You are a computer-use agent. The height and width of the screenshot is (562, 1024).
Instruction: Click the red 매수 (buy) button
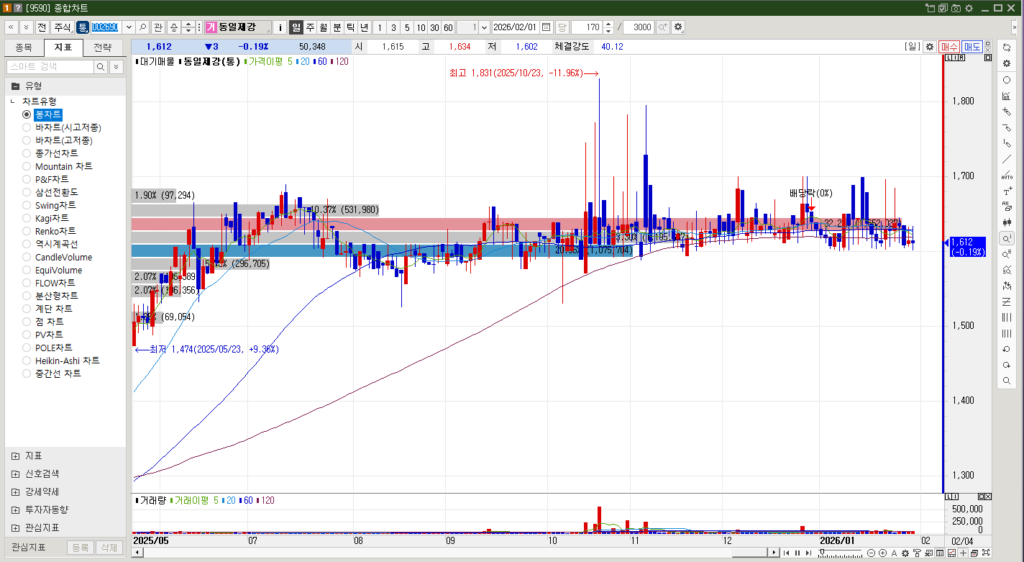coord(950,46)
